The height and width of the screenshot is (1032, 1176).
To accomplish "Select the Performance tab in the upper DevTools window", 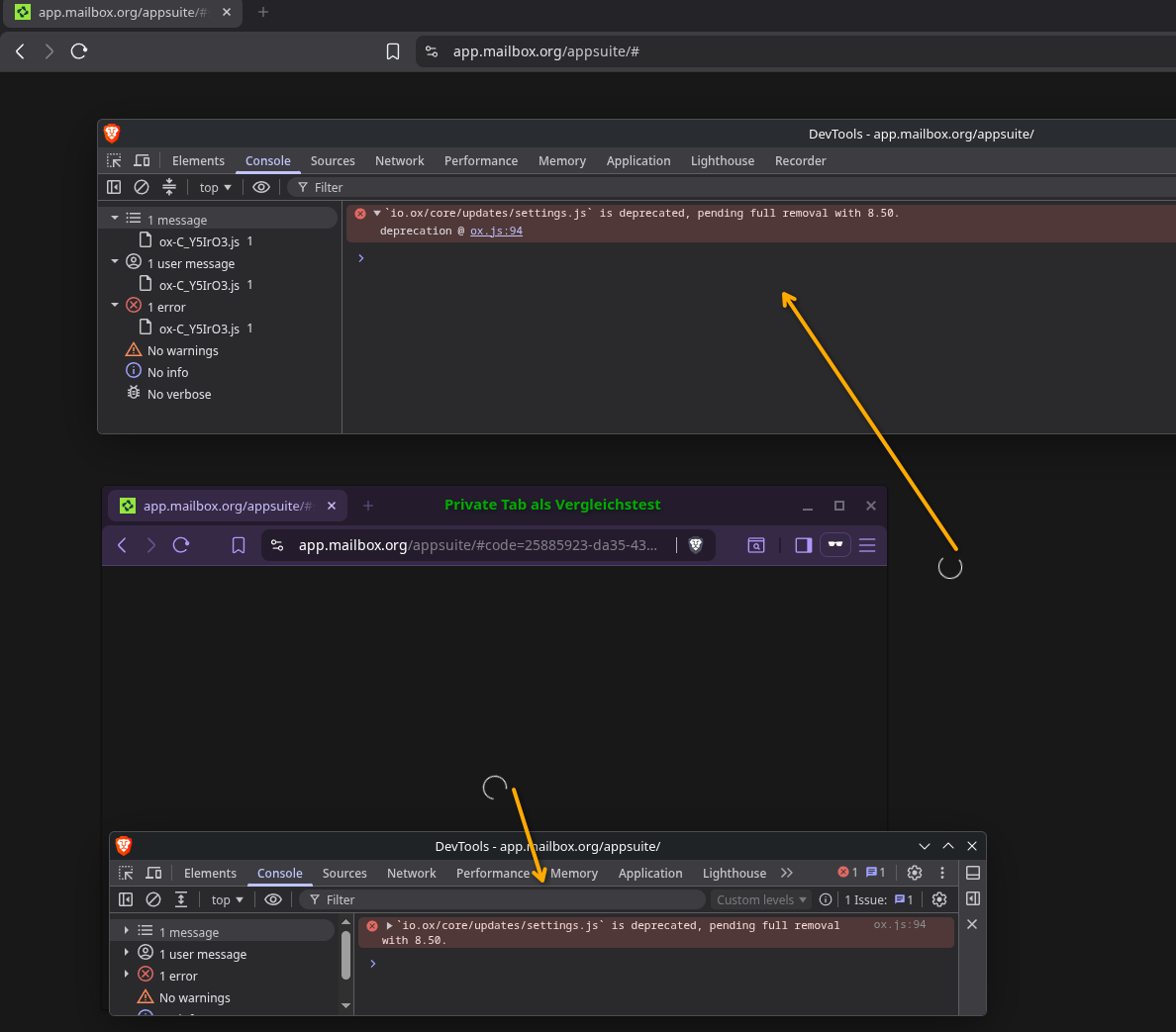I will (x=481, y=160).
